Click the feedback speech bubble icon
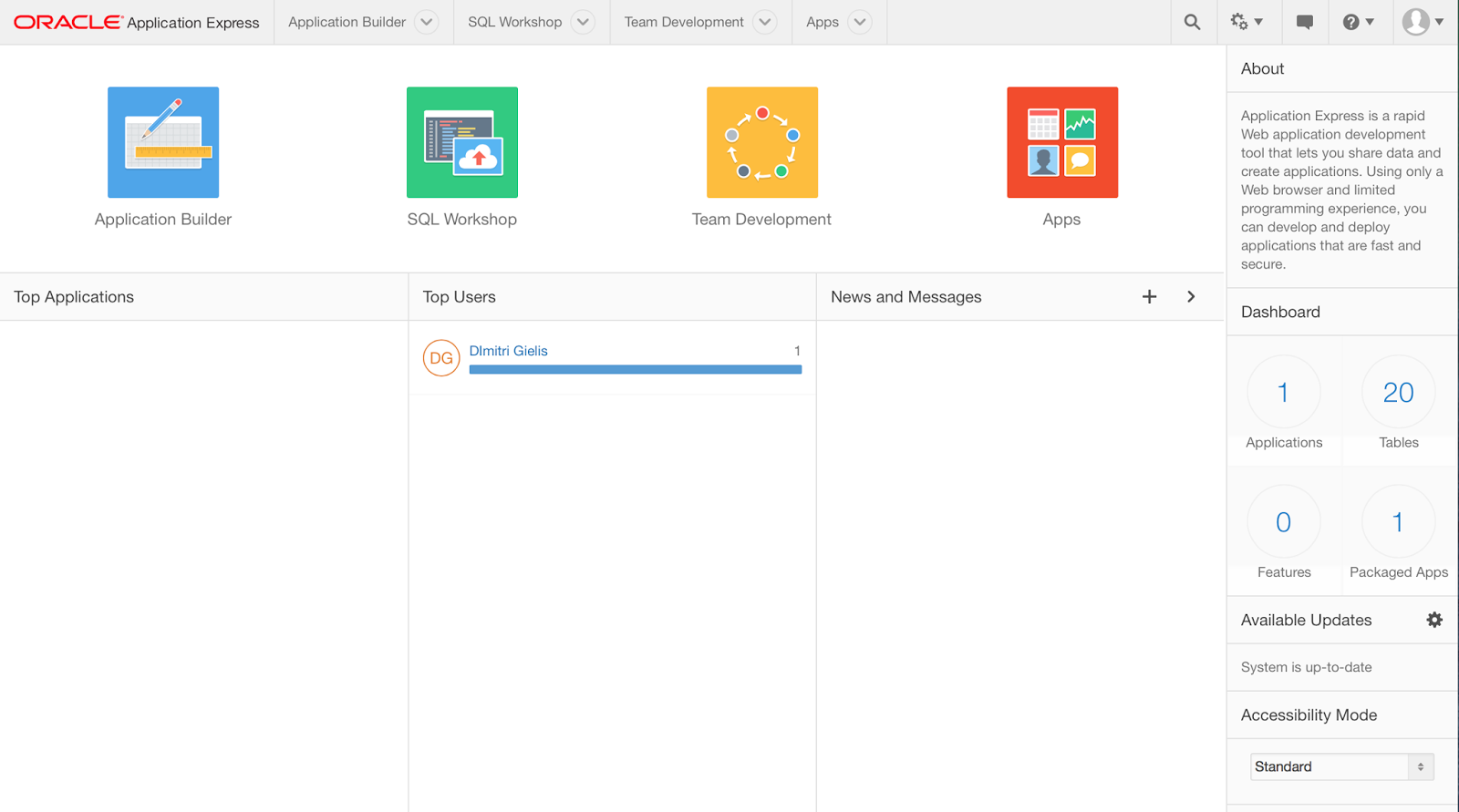Viewport: 1459px width, 812px height. 1305,22
